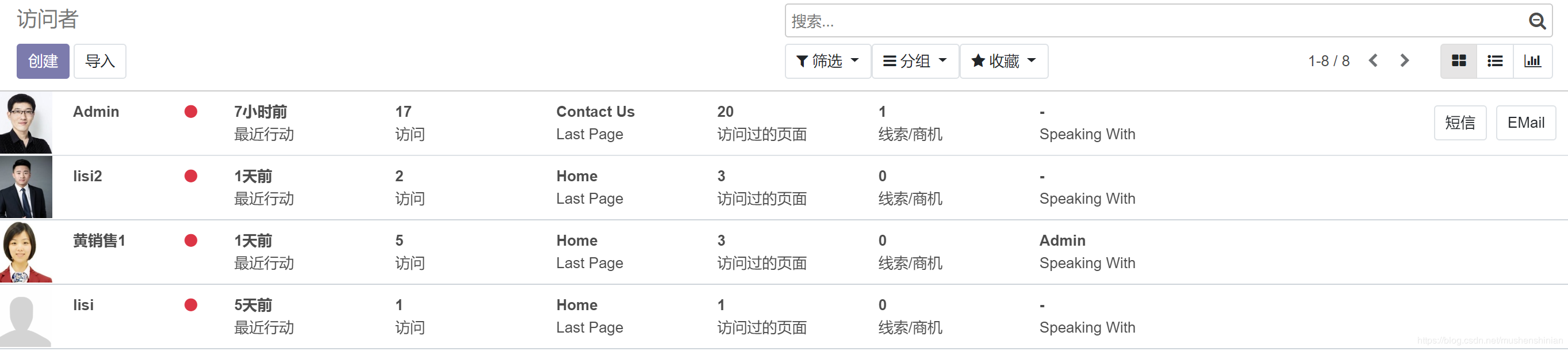Go to previous page arrow

click(1373, 61)
